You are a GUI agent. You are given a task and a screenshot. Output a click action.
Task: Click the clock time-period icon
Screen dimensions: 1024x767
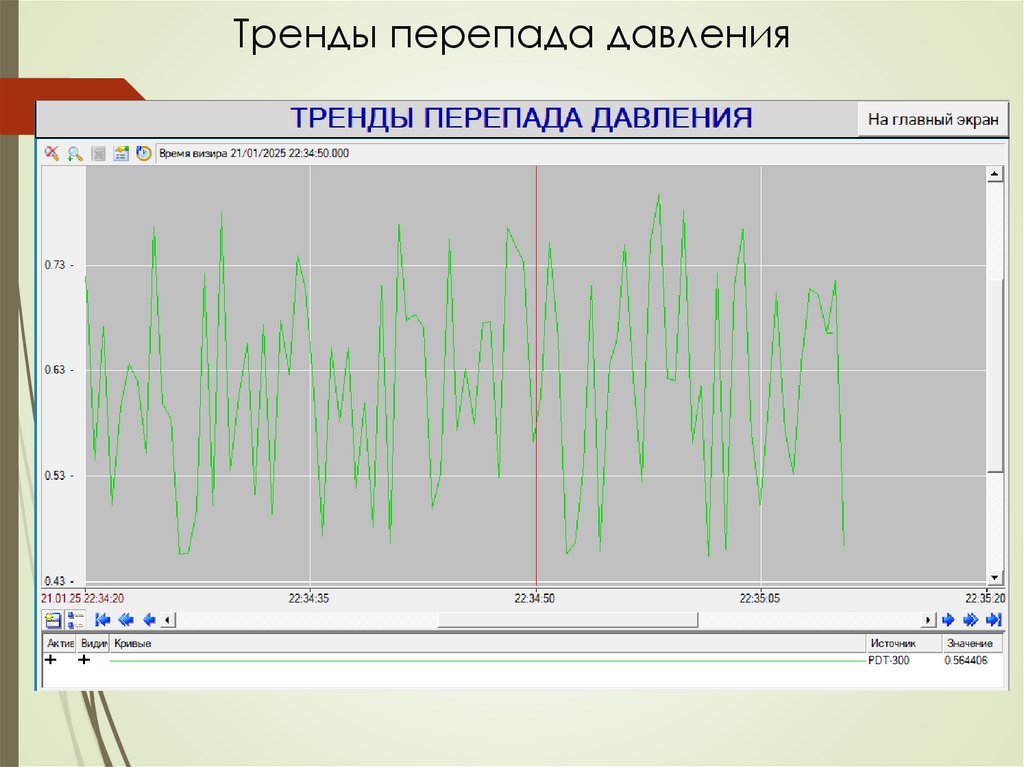tap(144, 154)
